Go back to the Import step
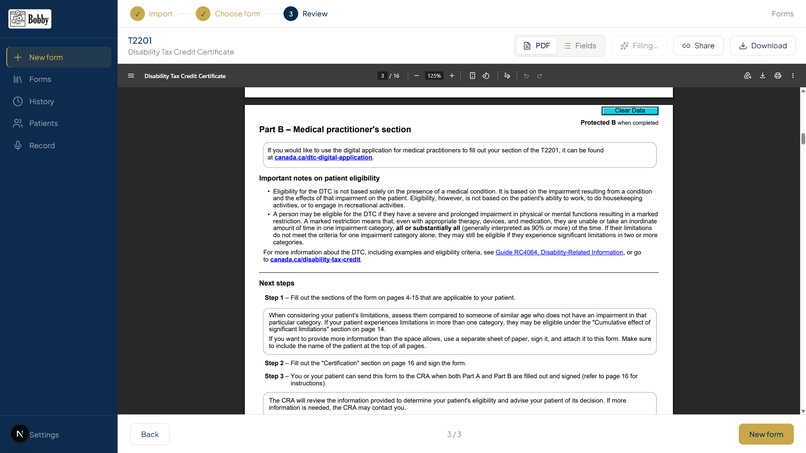This screenshot has width=806, height=453. [151, 14]
